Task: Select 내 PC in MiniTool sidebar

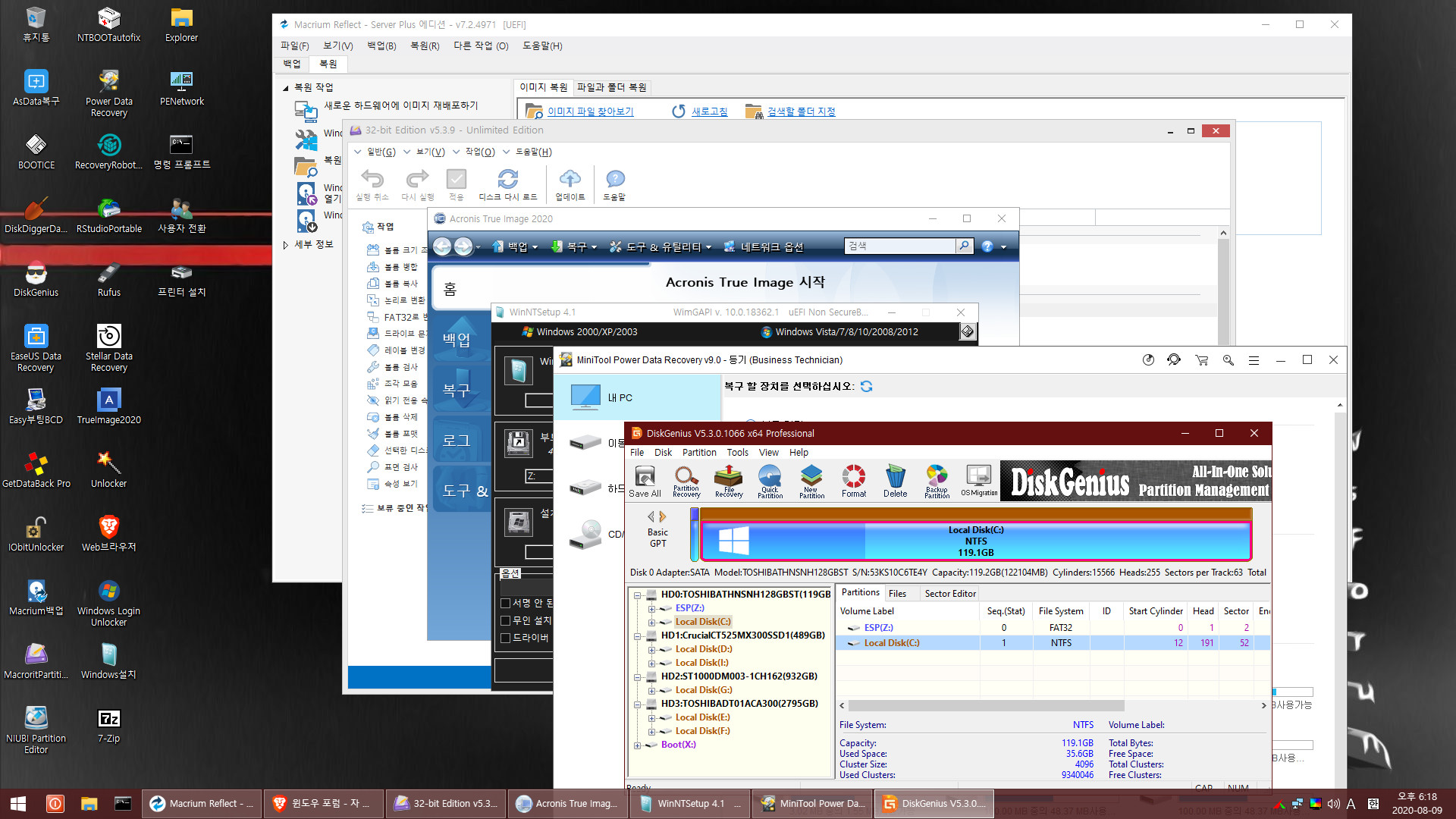Action: pyautogui.click(x=637, y=397)
